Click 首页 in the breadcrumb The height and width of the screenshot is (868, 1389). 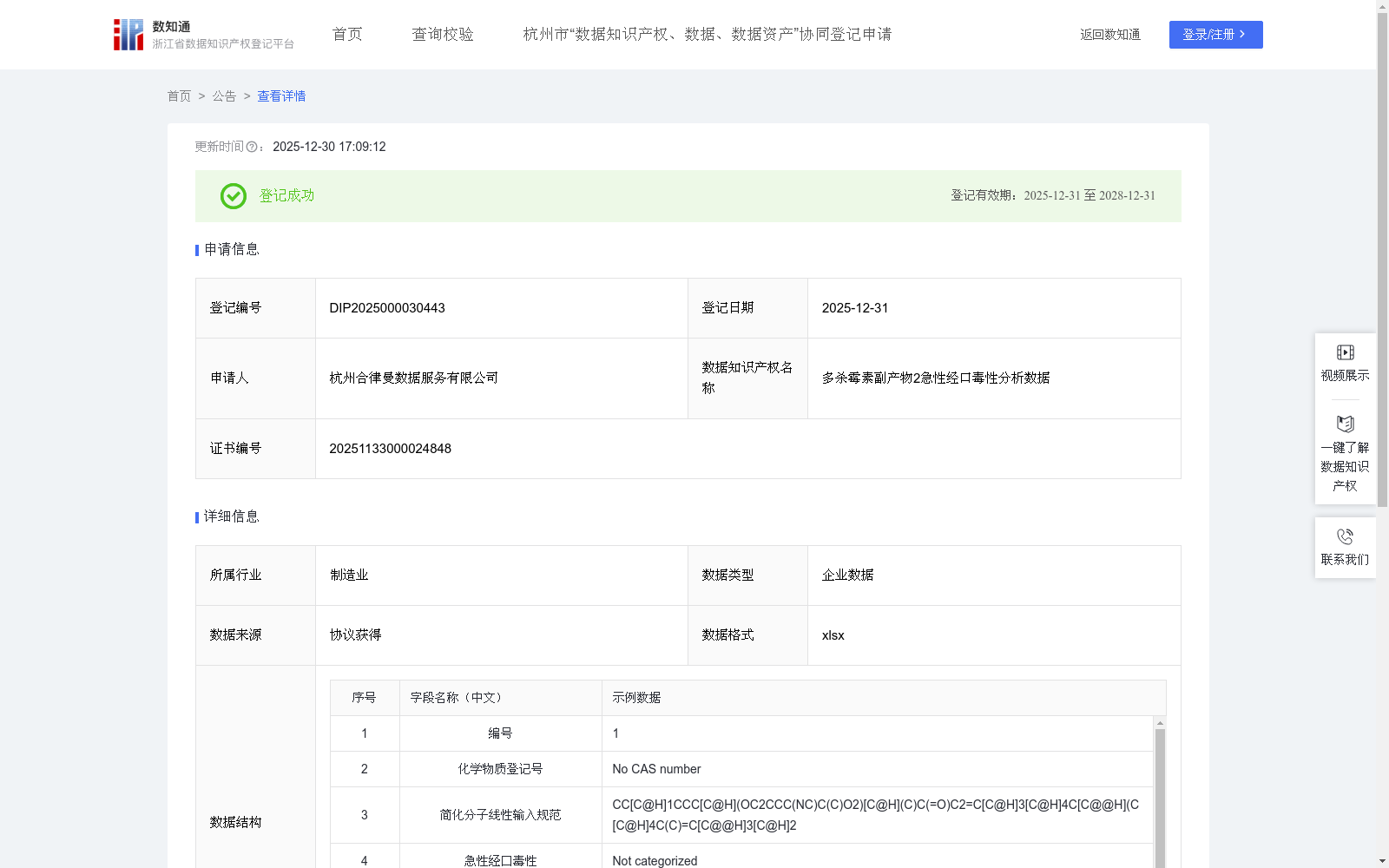[179, 96]
